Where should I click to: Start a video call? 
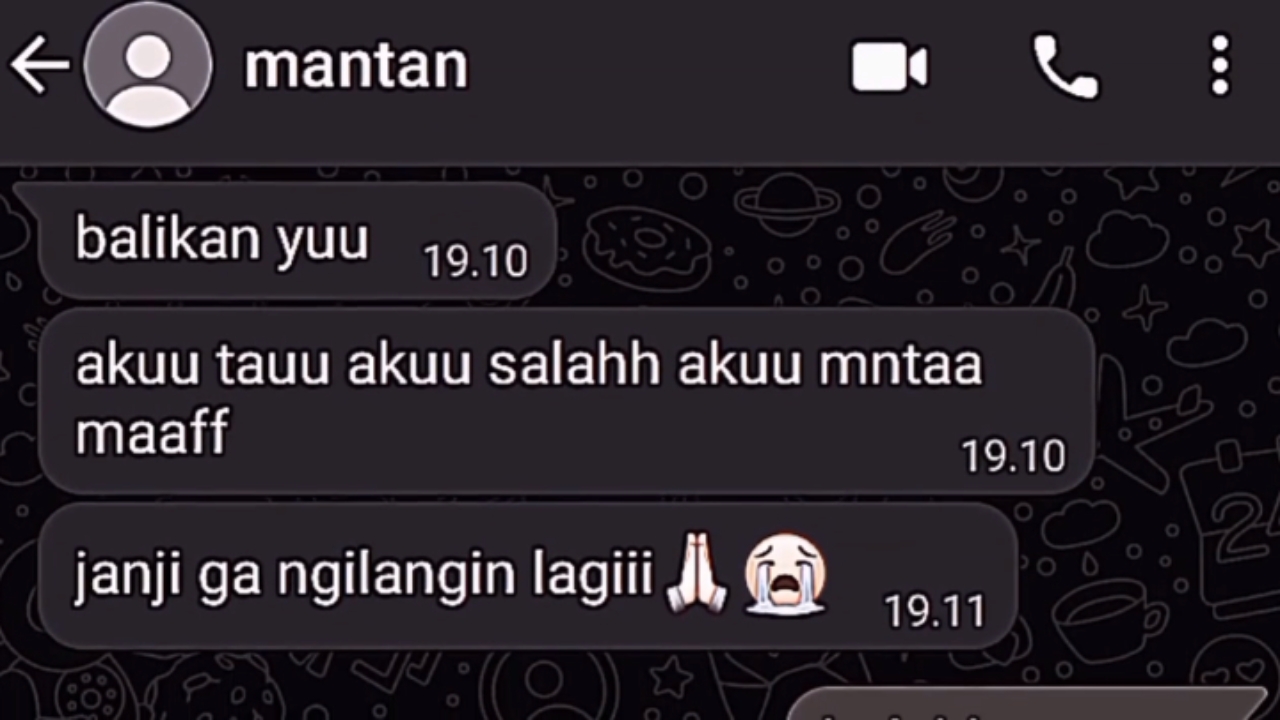[889, 67]
